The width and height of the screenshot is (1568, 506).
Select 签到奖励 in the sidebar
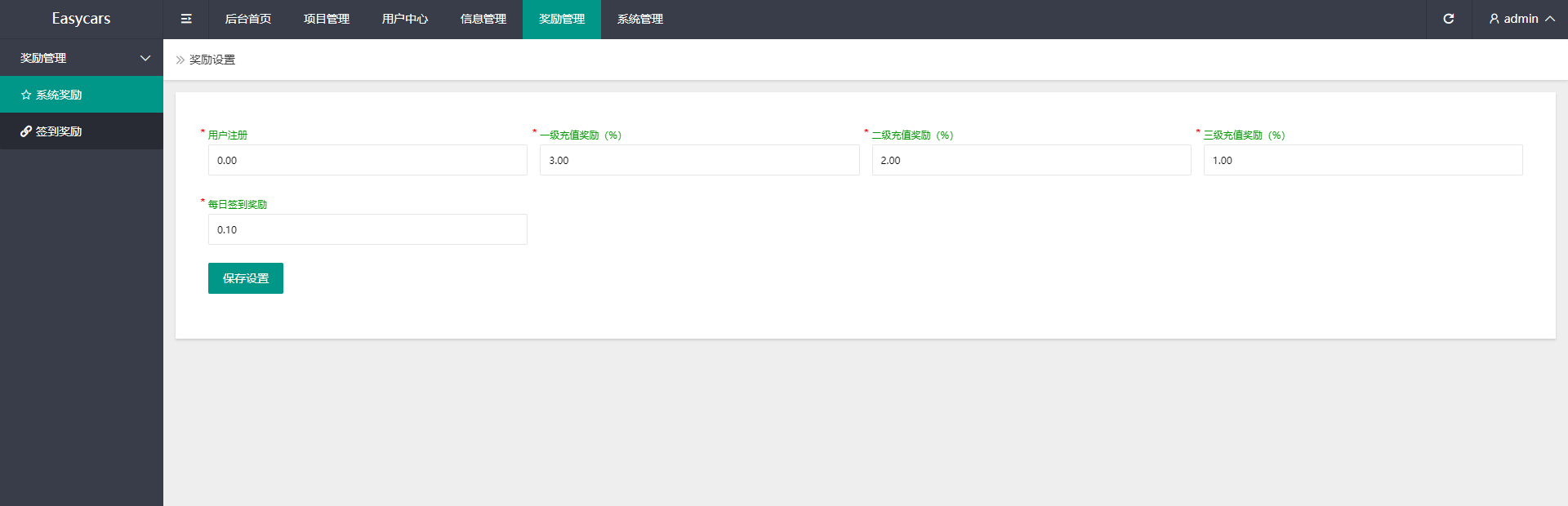coord(82,131)
